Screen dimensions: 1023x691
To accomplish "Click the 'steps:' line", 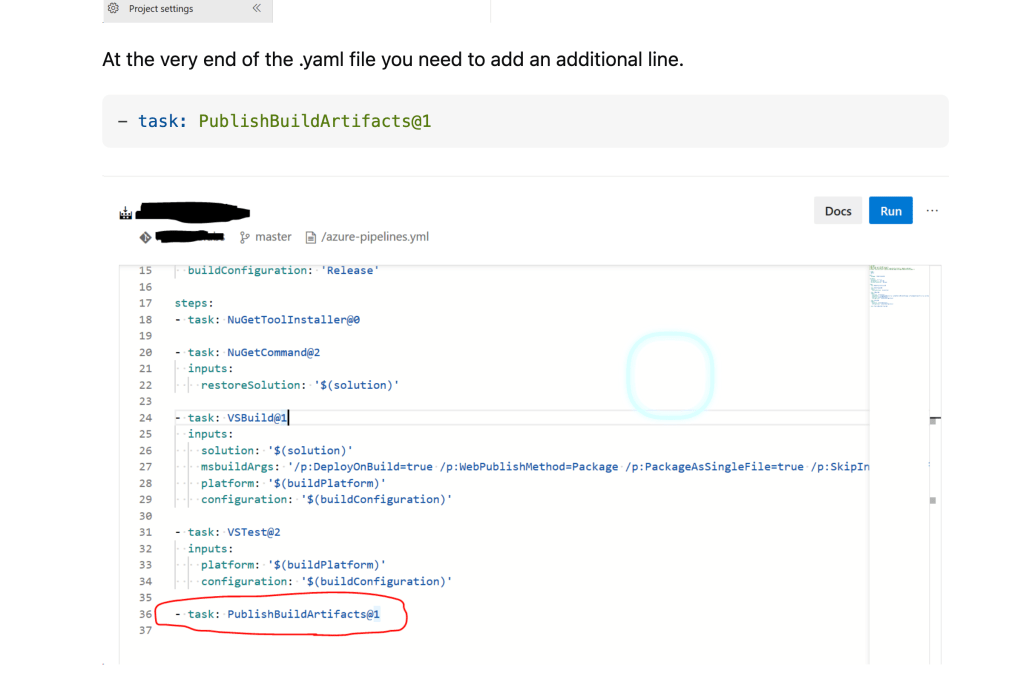I will tap(194, 303).
